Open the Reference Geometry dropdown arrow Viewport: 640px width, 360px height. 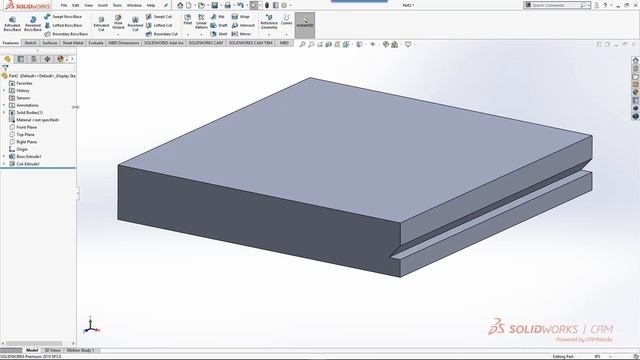[269, 35]
